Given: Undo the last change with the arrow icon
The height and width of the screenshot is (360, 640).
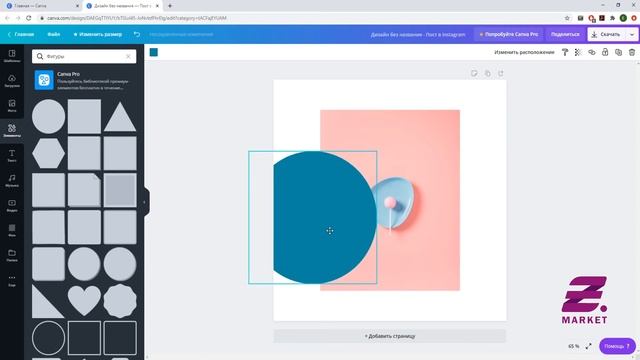Looking at the screenshot, I should click(x=137, y=34).
